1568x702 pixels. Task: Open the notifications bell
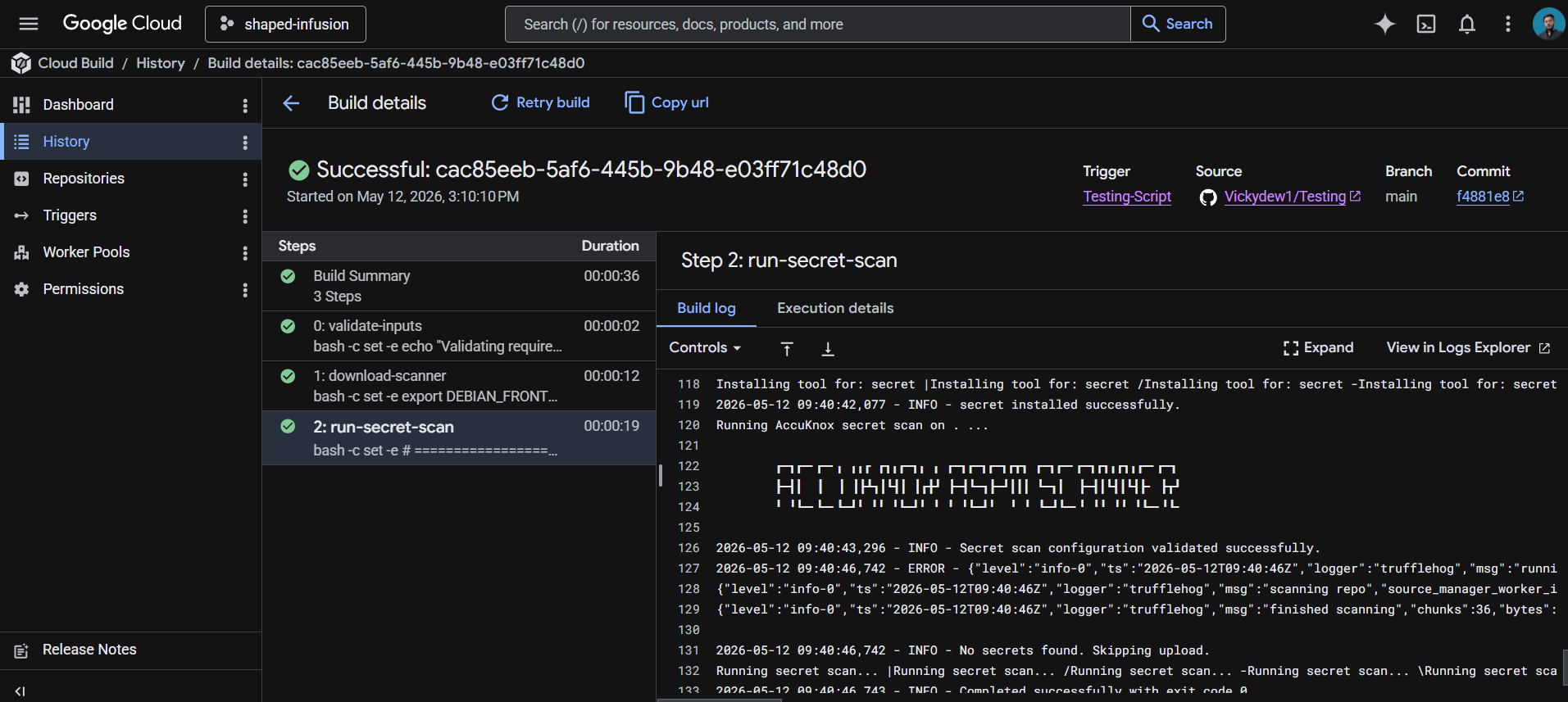(1467, 24)
